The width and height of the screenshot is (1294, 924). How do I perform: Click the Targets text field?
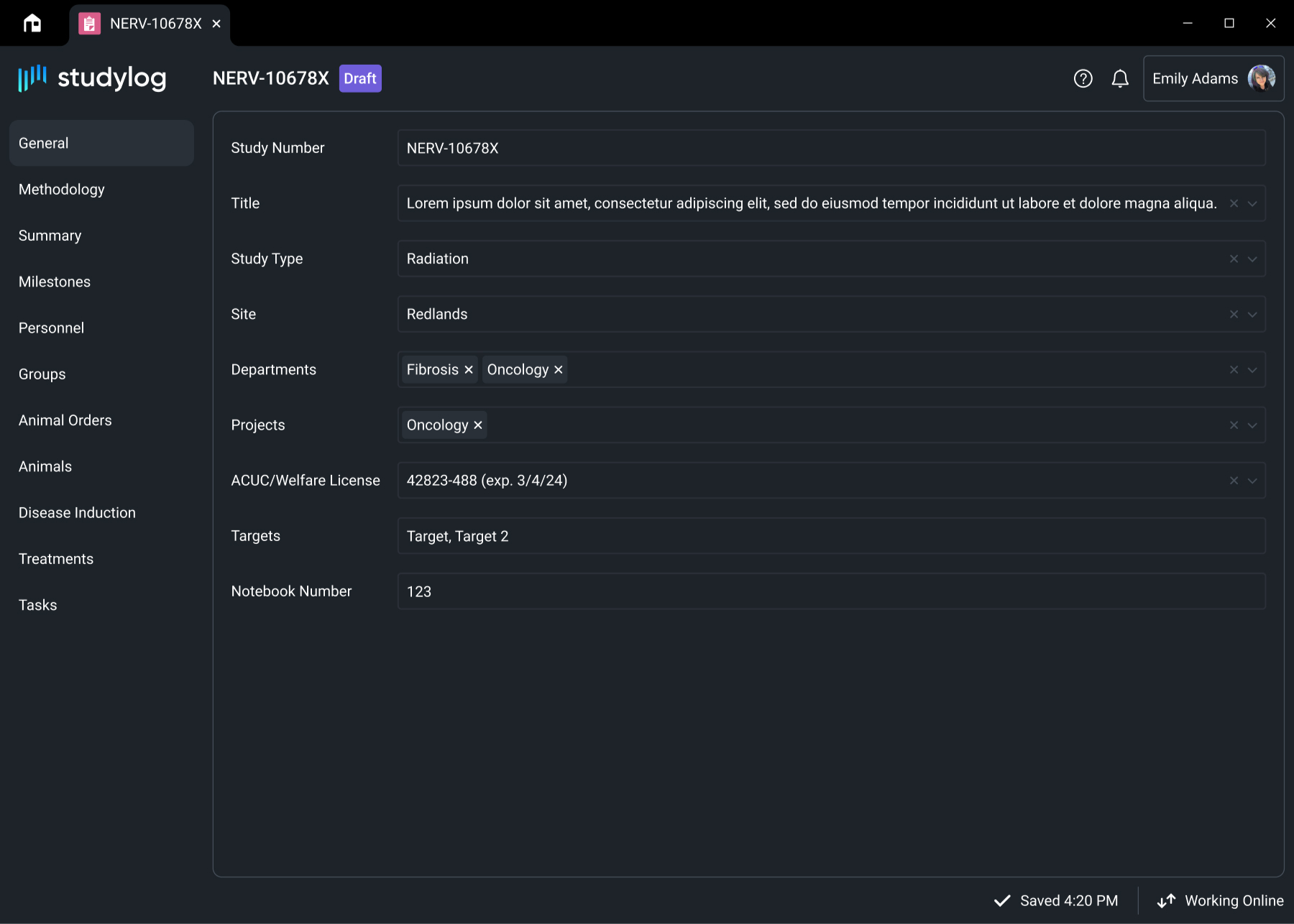pyautogui.click(x=831, y=536)
